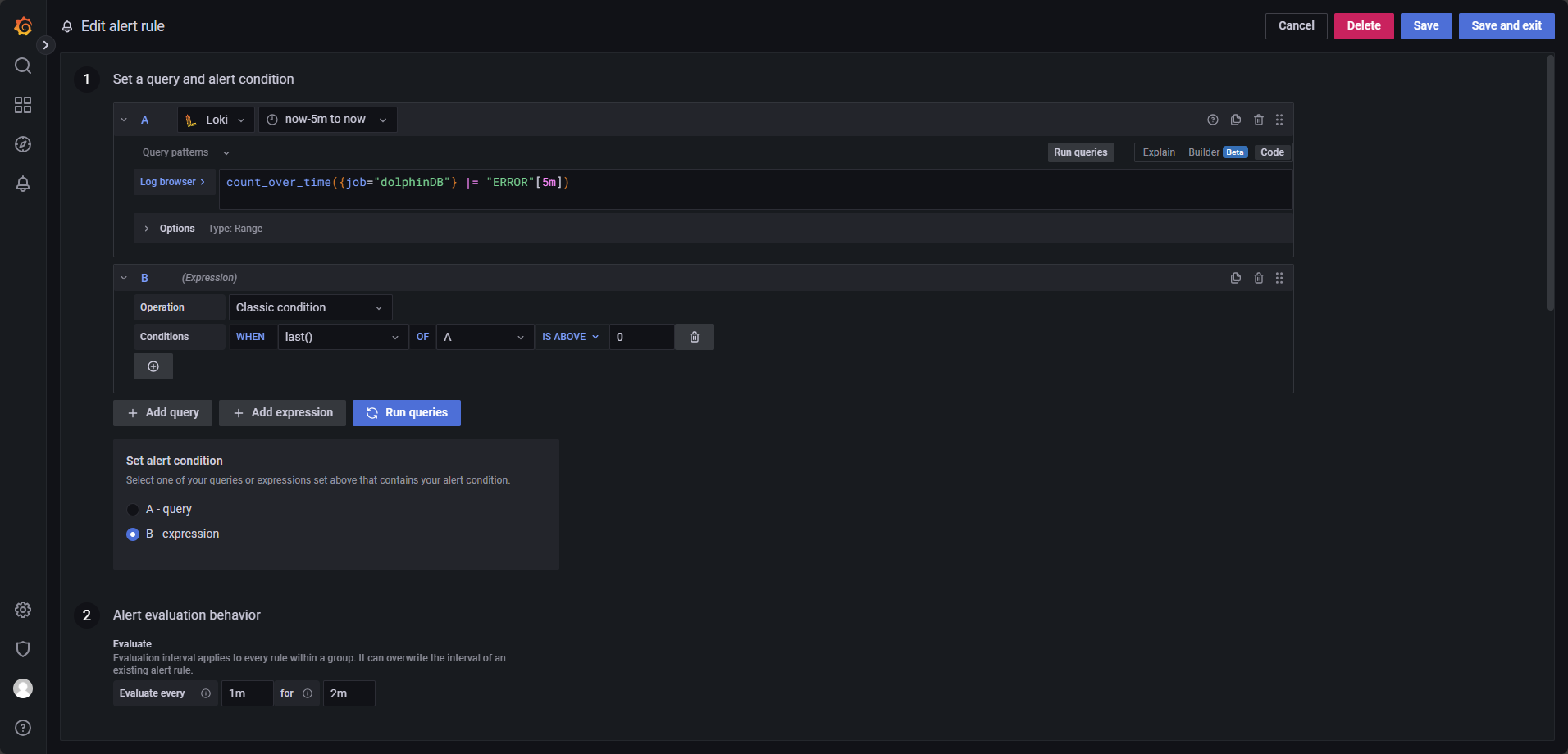Open Dashboards grid icon in sidebar
Viewport: 1568px width, 754px height.
(x=23, y=105)
